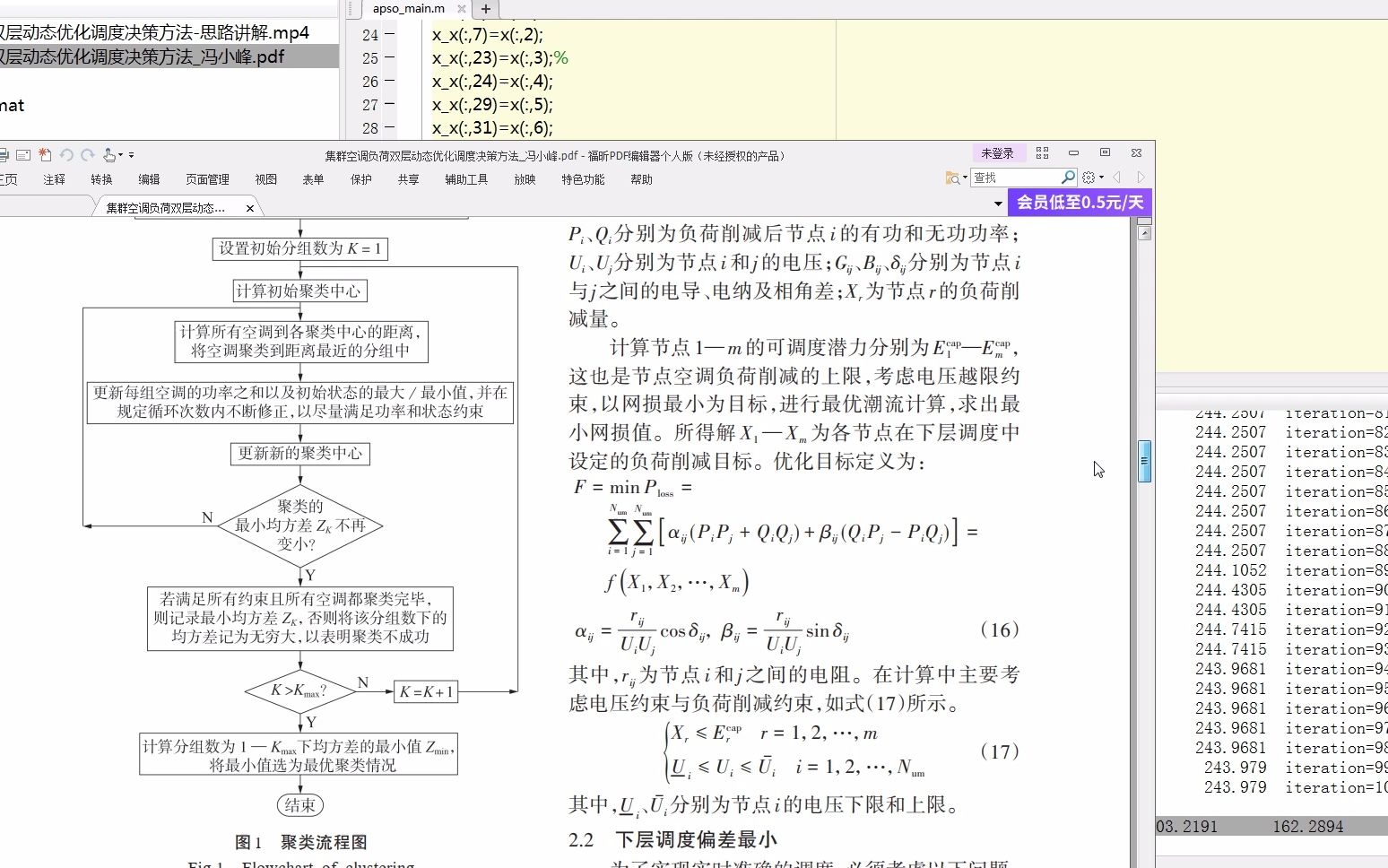Open the customize quick access toolbar arrow
Viewport: 1388px width, 868px height.
tap(131, 155)
